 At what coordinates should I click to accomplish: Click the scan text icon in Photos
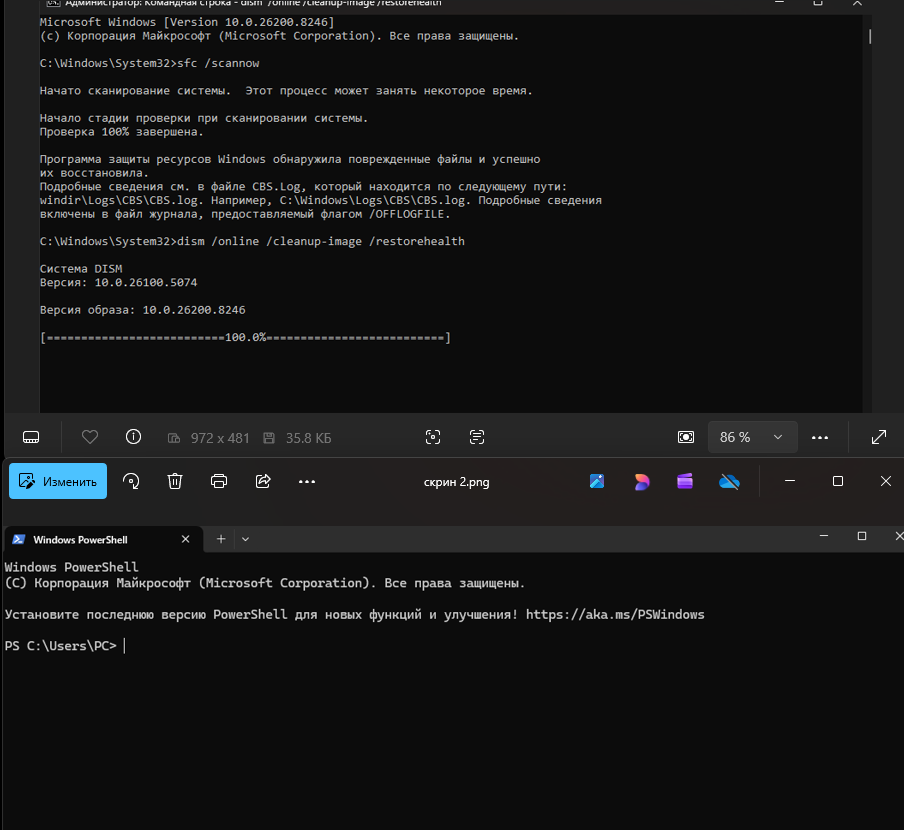coord(477,437)
